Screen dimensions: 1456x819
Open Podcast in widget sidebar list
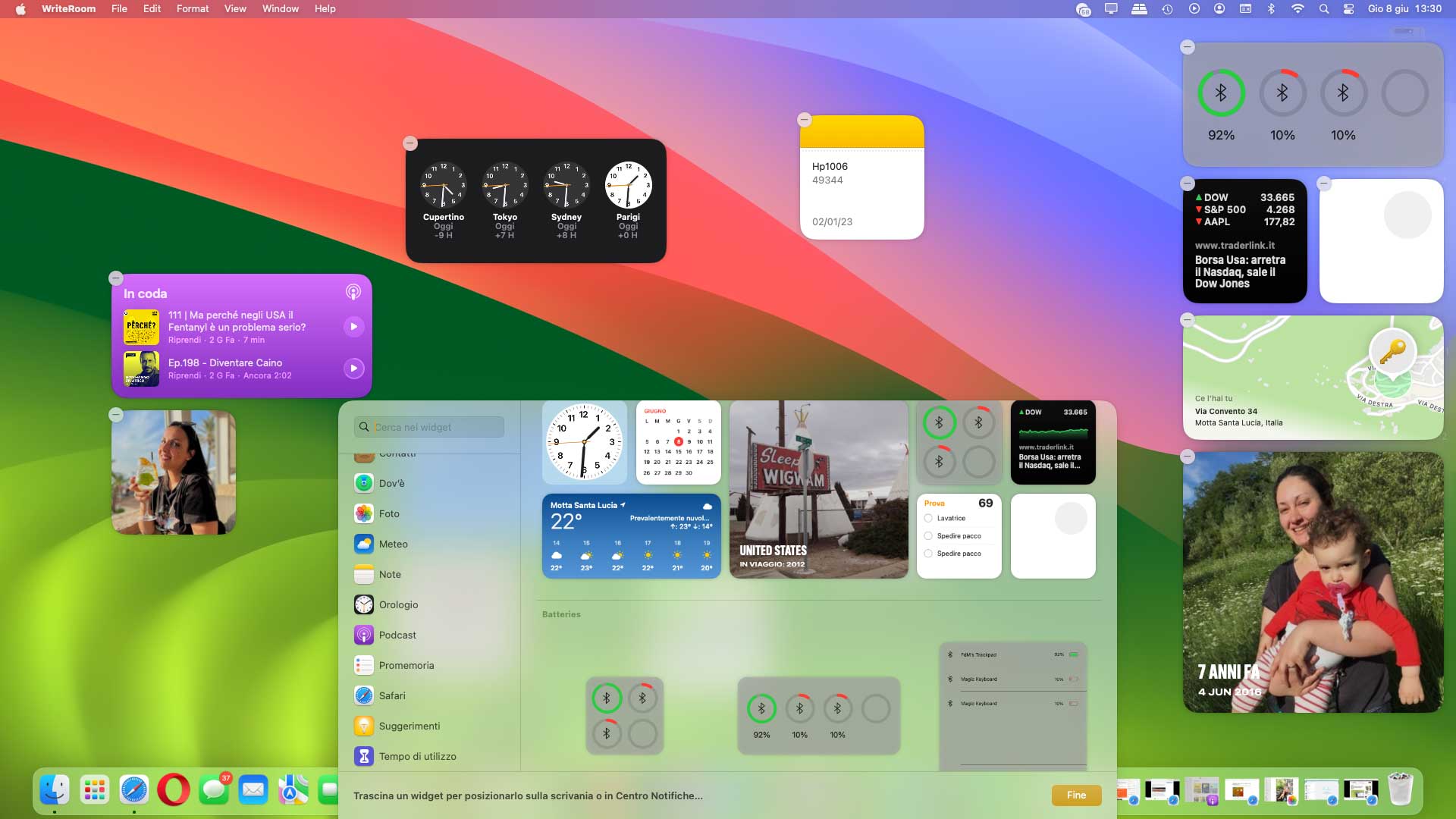pyautogui.click(x=397, y=635)
